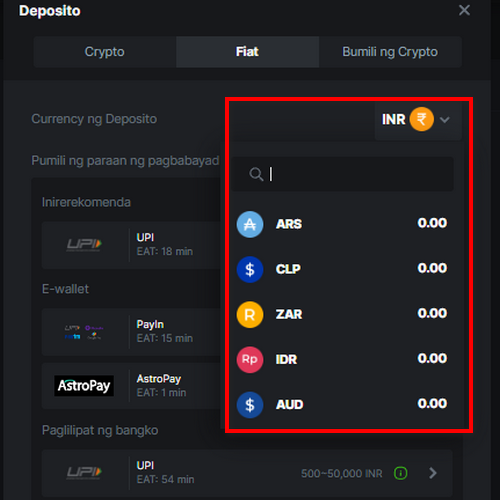The height and width of the screenshot is (500, 500).
Task: Switch to the Crypto tab
Action: pyautogui.click(x=105, y=52)
